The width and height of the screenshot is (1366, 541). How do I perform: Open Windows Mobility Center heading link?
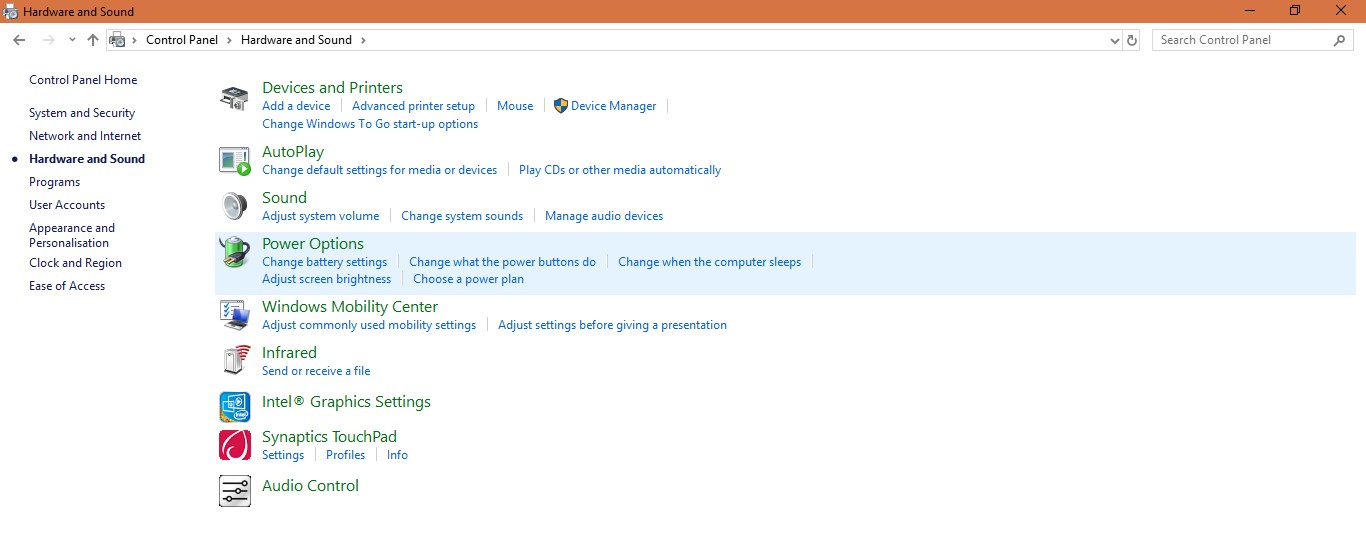[350, 307]
